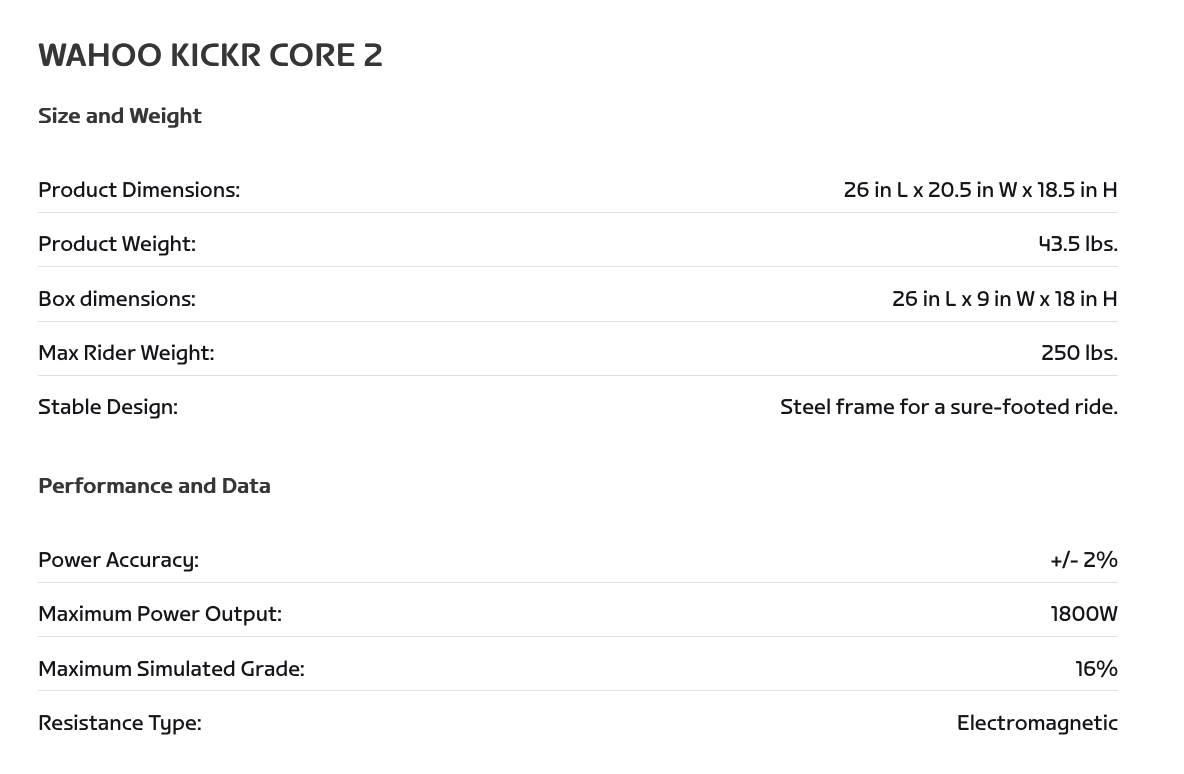The width and height of the screenshot is (1184, 774).
Task: Select the 250 lbs. value
Action: click(1079, 353)
